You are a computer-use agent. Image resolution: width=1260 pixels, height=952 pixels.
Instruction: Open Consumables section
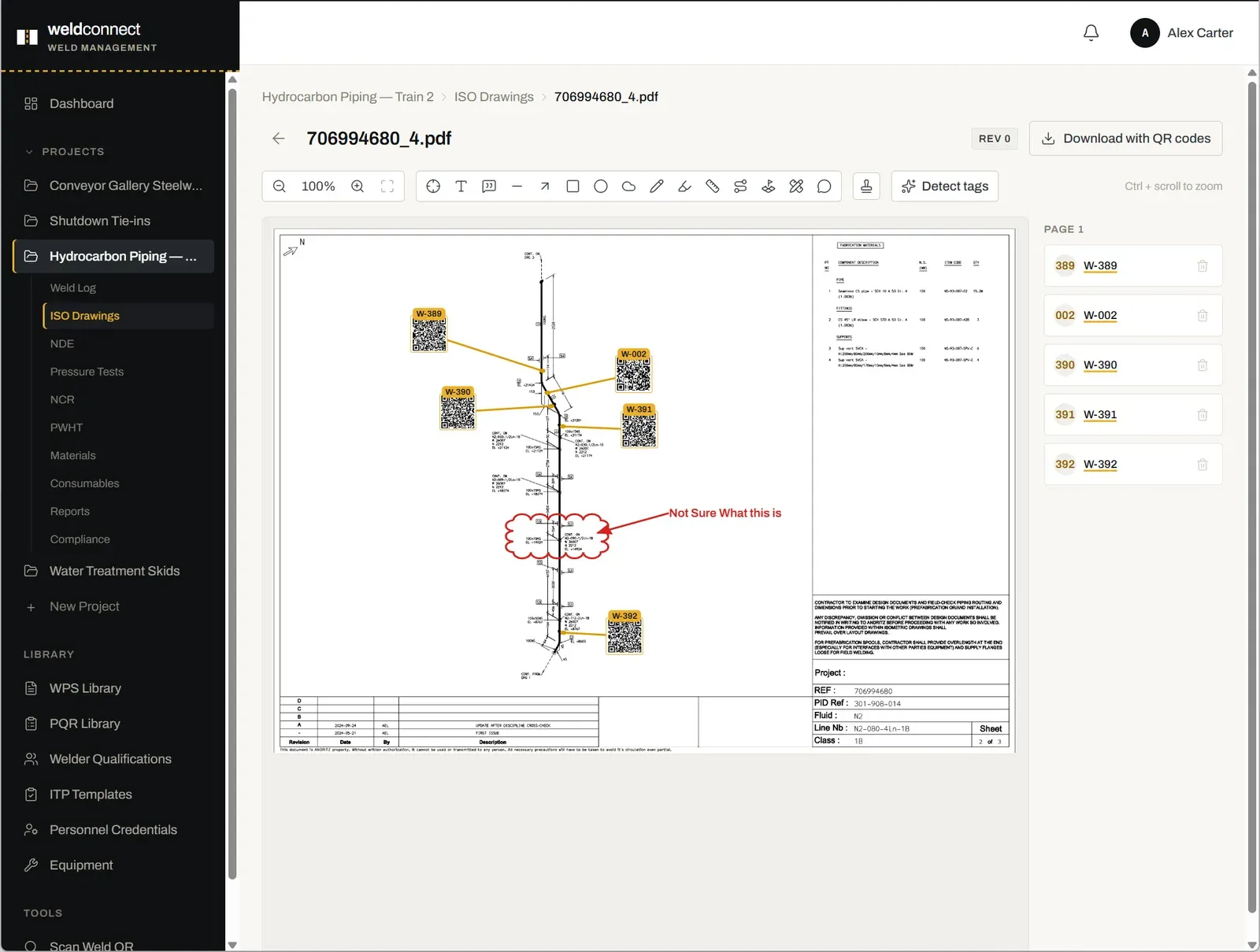tap(128, 483)
